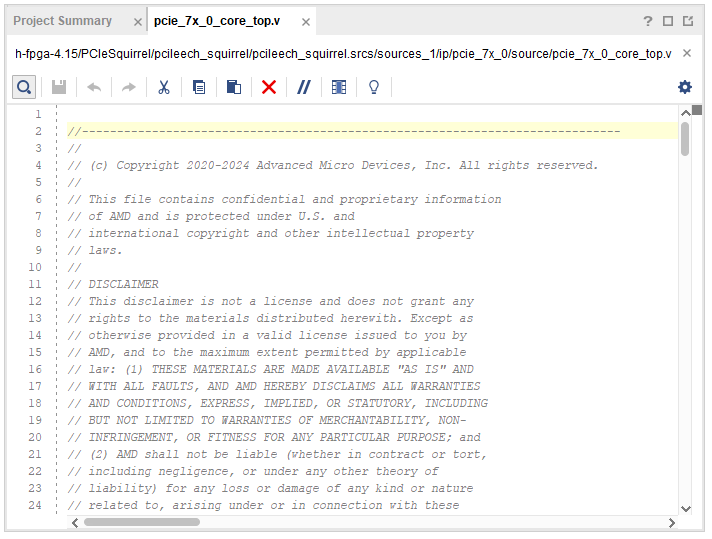Close the pcie_7x_0_core_top.v tab

point(306,22)
